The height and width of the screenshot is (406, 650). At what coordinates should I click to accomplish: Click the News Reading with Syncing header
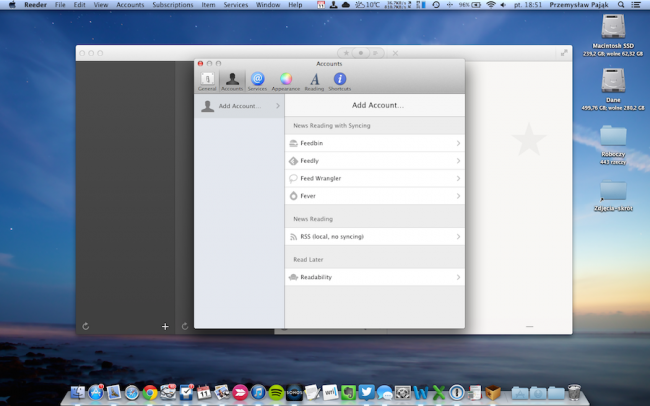click(x=332, y=126)
